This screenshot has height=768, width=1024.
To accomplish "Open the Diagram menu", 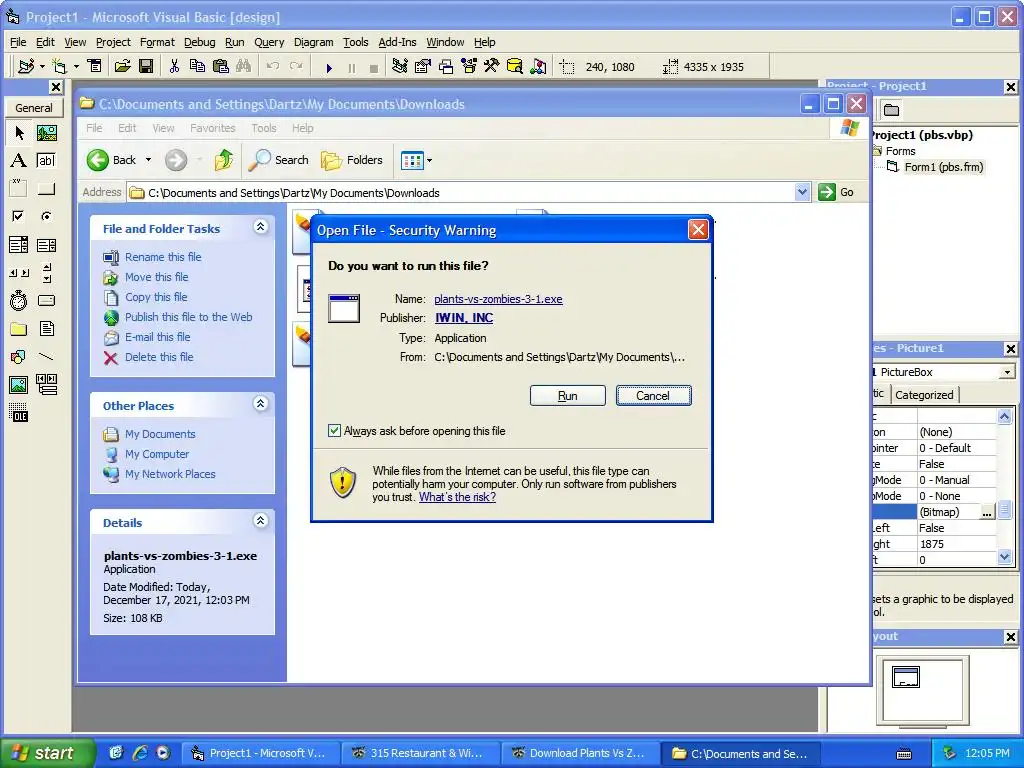I will click(x=313, y=42).
